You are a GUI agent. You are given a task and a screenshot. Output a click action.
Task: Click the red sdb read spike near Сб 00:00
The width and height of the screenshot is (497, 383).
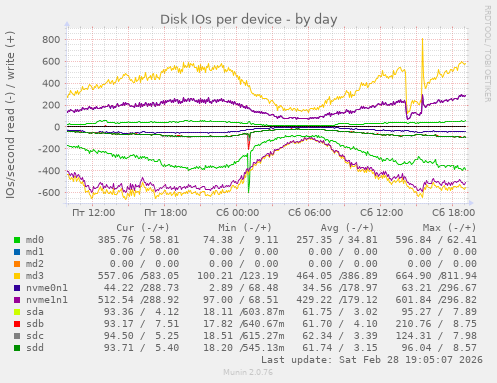pyautogui.click(x=248, y=147)
